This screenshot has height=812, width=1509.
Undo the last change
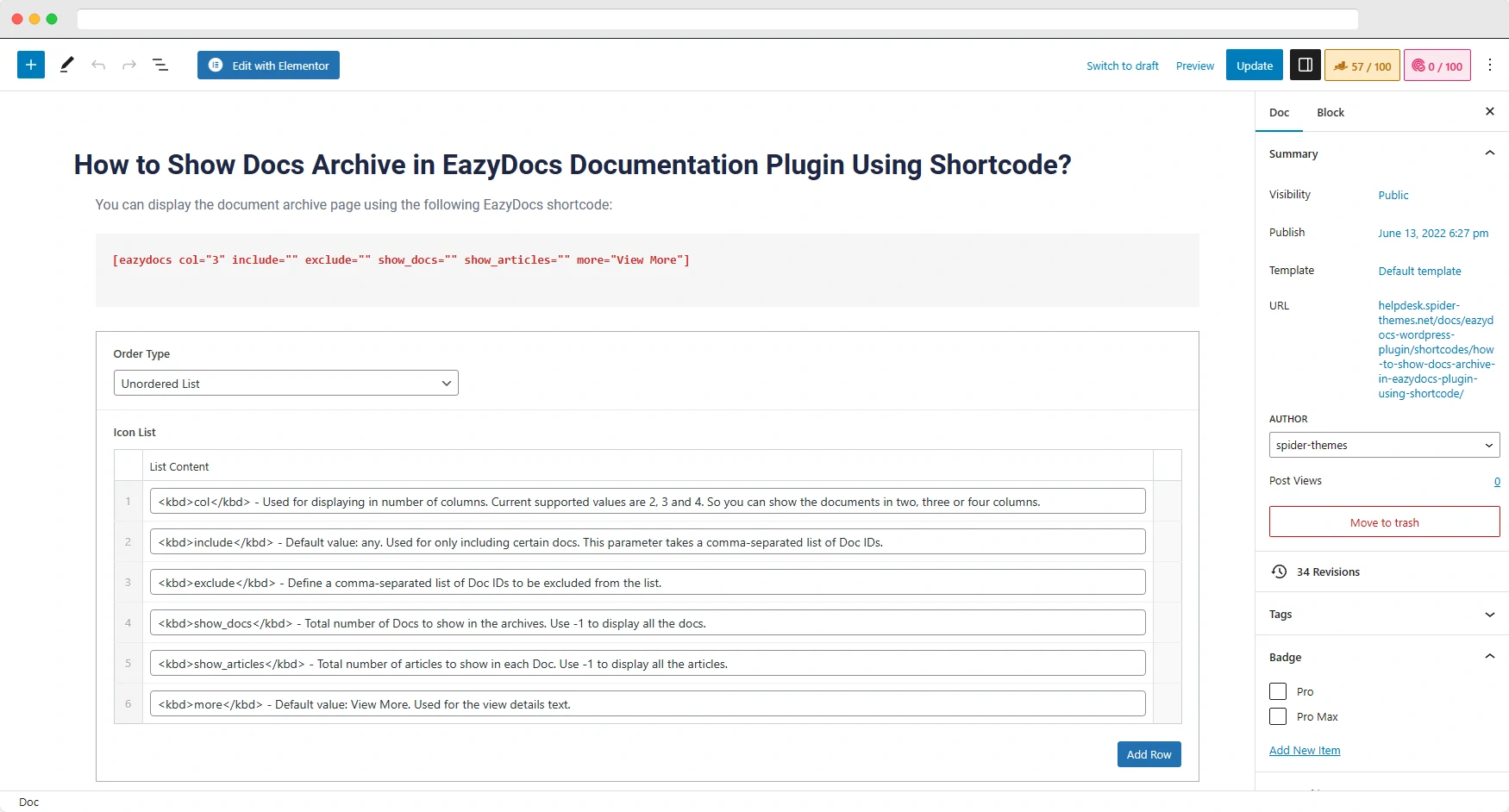(x=98, y=65)
